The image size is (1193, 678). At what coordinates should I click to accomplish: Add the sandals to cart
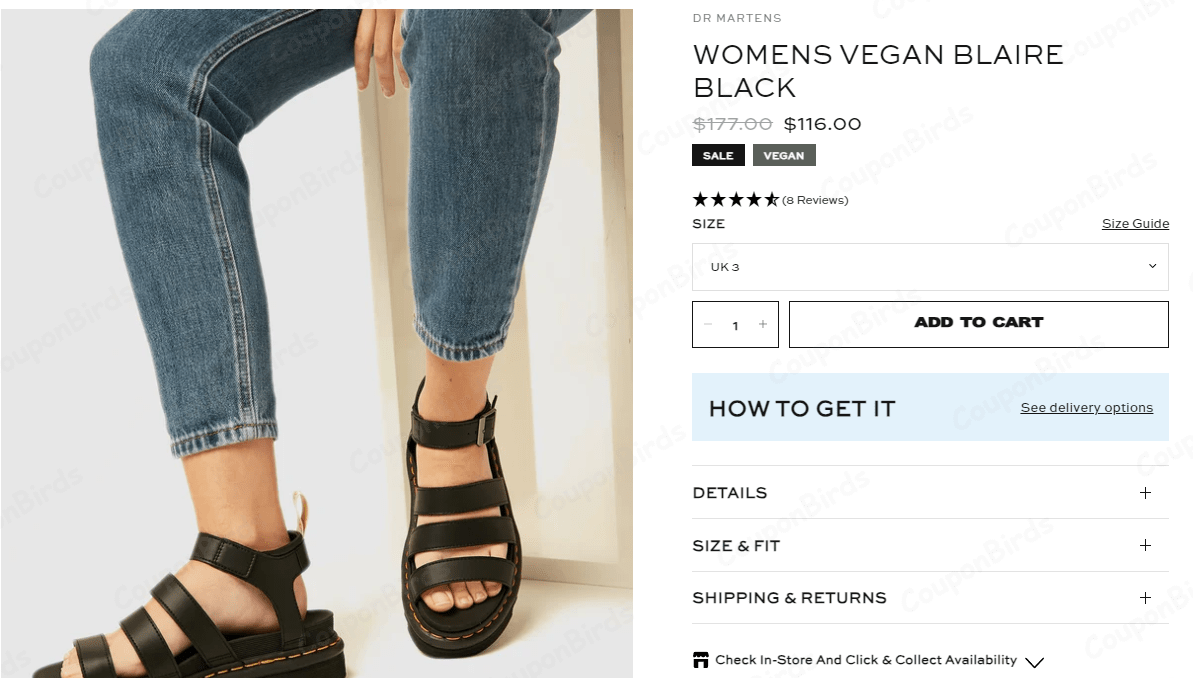tap(978, 324)
